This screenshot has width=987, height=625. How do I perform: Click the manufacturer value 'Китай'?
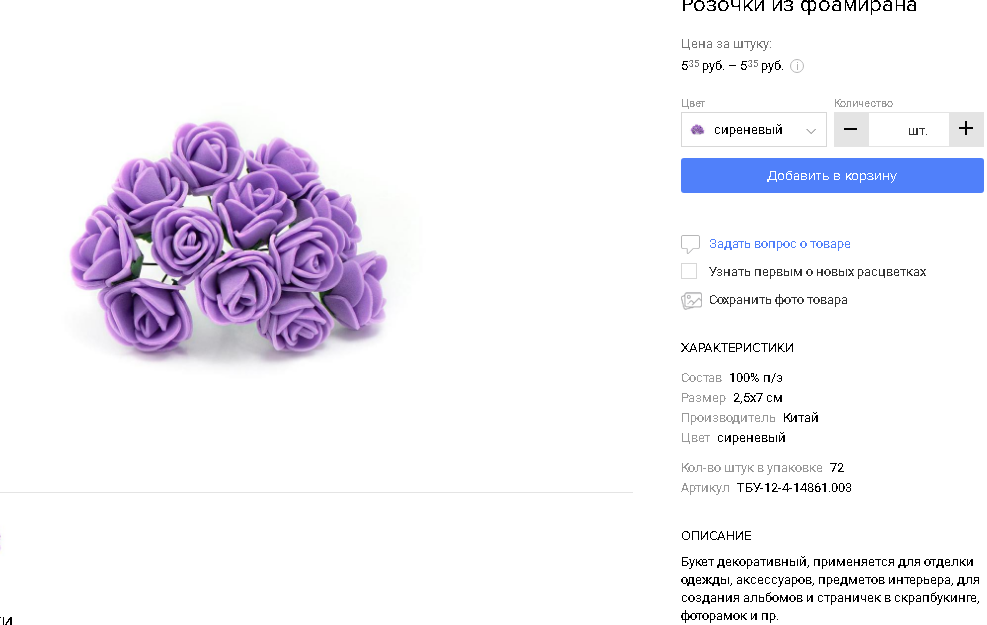(x=801, y=418)
